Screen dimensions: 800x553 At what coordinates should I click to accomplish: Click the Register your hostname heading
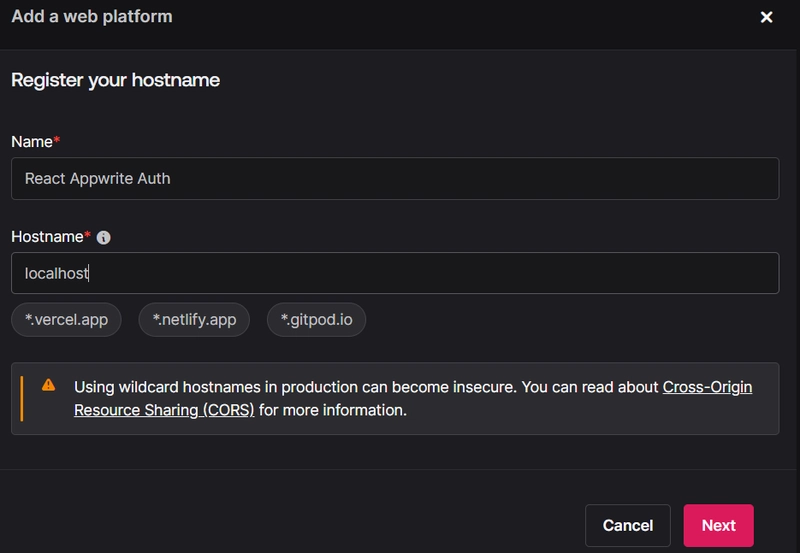click(115, 80)
